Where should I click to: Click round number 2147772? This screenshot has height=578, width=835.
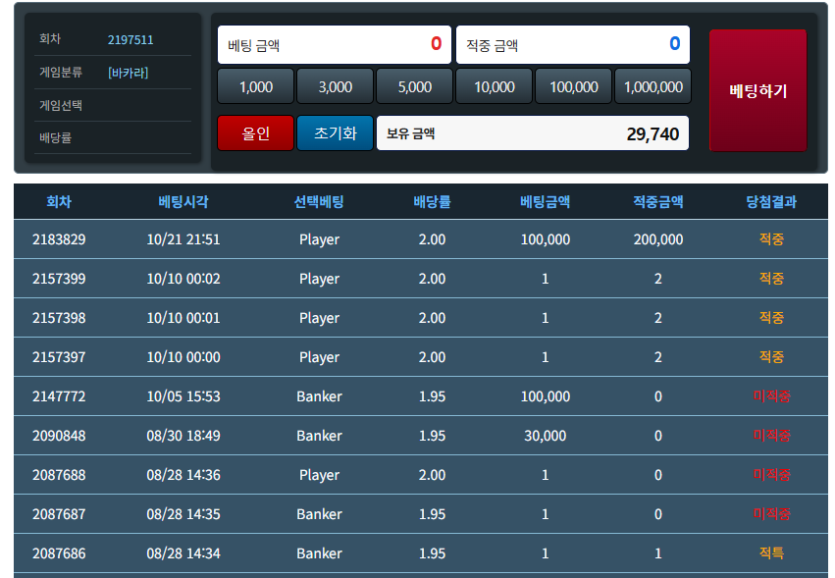click(59, 396)
